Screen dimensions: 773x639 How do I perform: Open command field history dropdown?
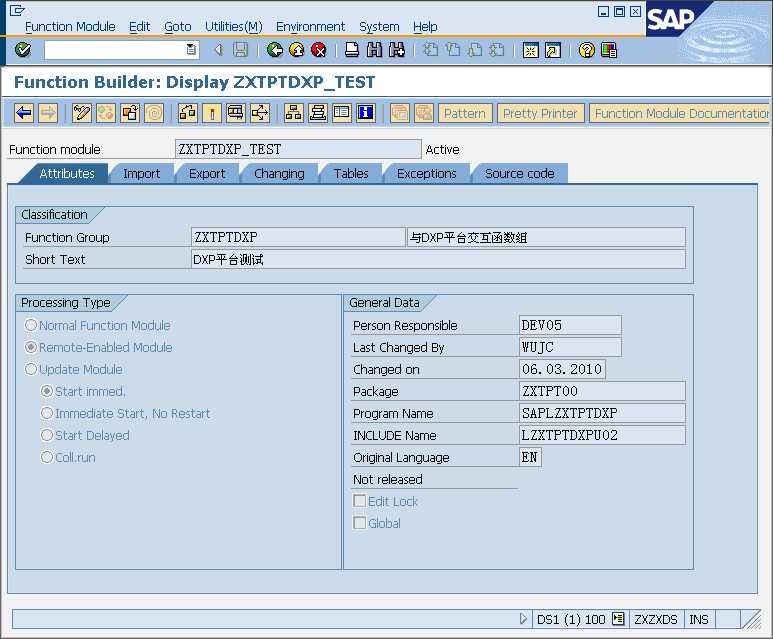click(x=191, y=50)
